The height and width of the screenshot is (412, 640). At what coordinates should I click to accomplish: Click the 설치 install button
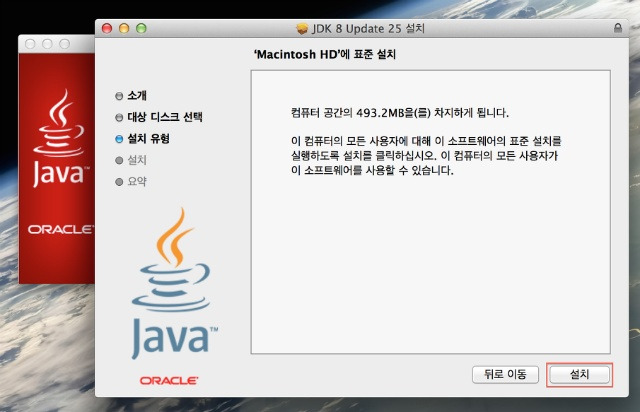click(579, 374)
